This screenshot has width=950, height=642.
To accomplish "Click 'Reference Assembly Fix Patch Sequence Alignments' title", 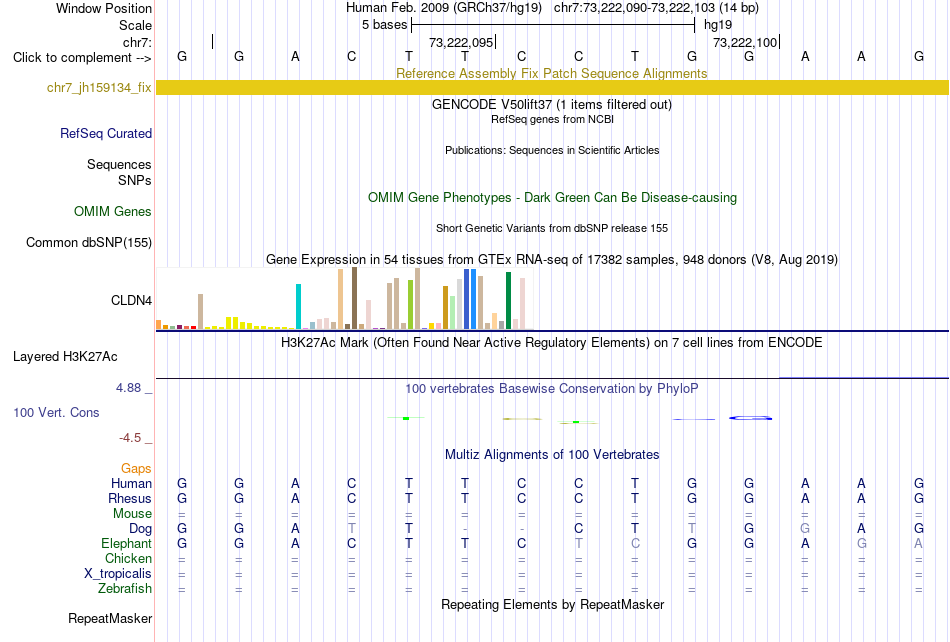I will (x=551, y=73).
